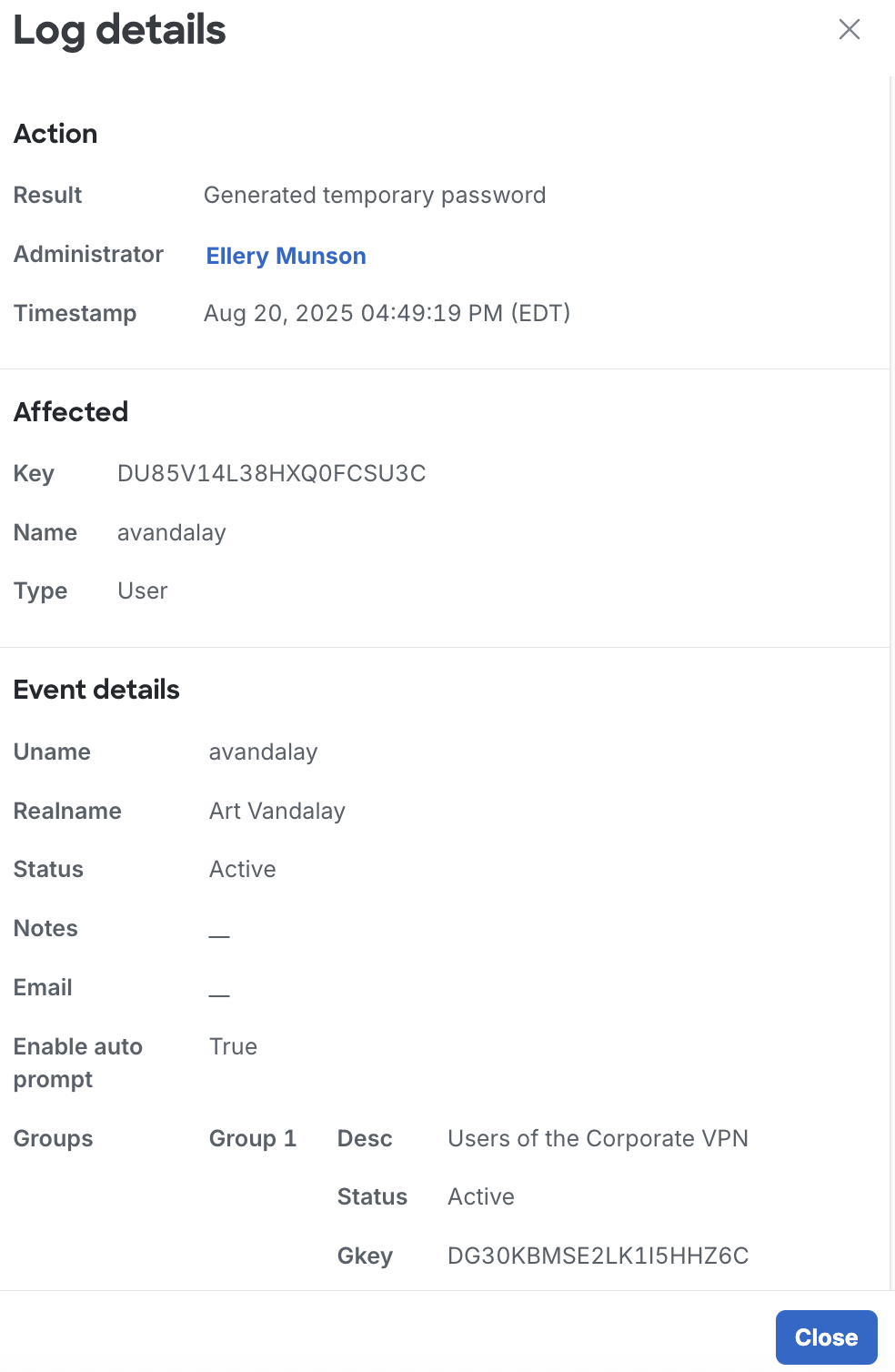Select the Status value Active under Event details
The height and width of the screenshot is (1372, 895).
tap(242, 869)
